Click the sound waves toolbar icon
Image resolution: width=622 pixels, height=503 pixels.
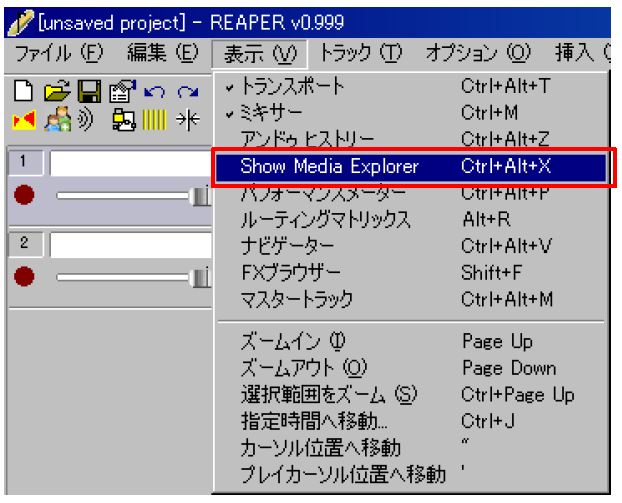86,119
